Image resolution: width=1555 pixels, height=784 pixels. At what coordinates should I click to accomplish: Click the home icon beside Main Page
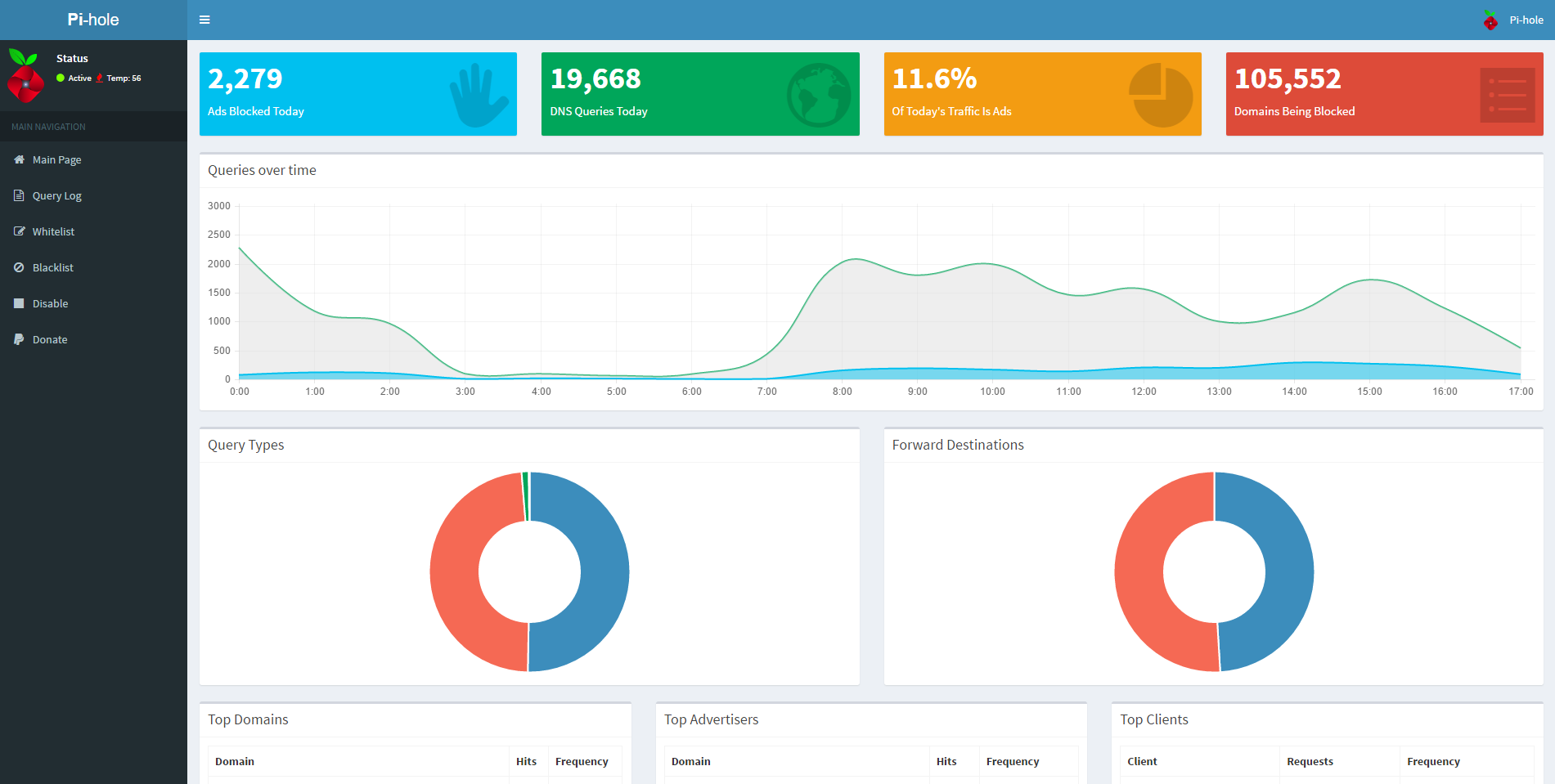[x=19, y=159]
